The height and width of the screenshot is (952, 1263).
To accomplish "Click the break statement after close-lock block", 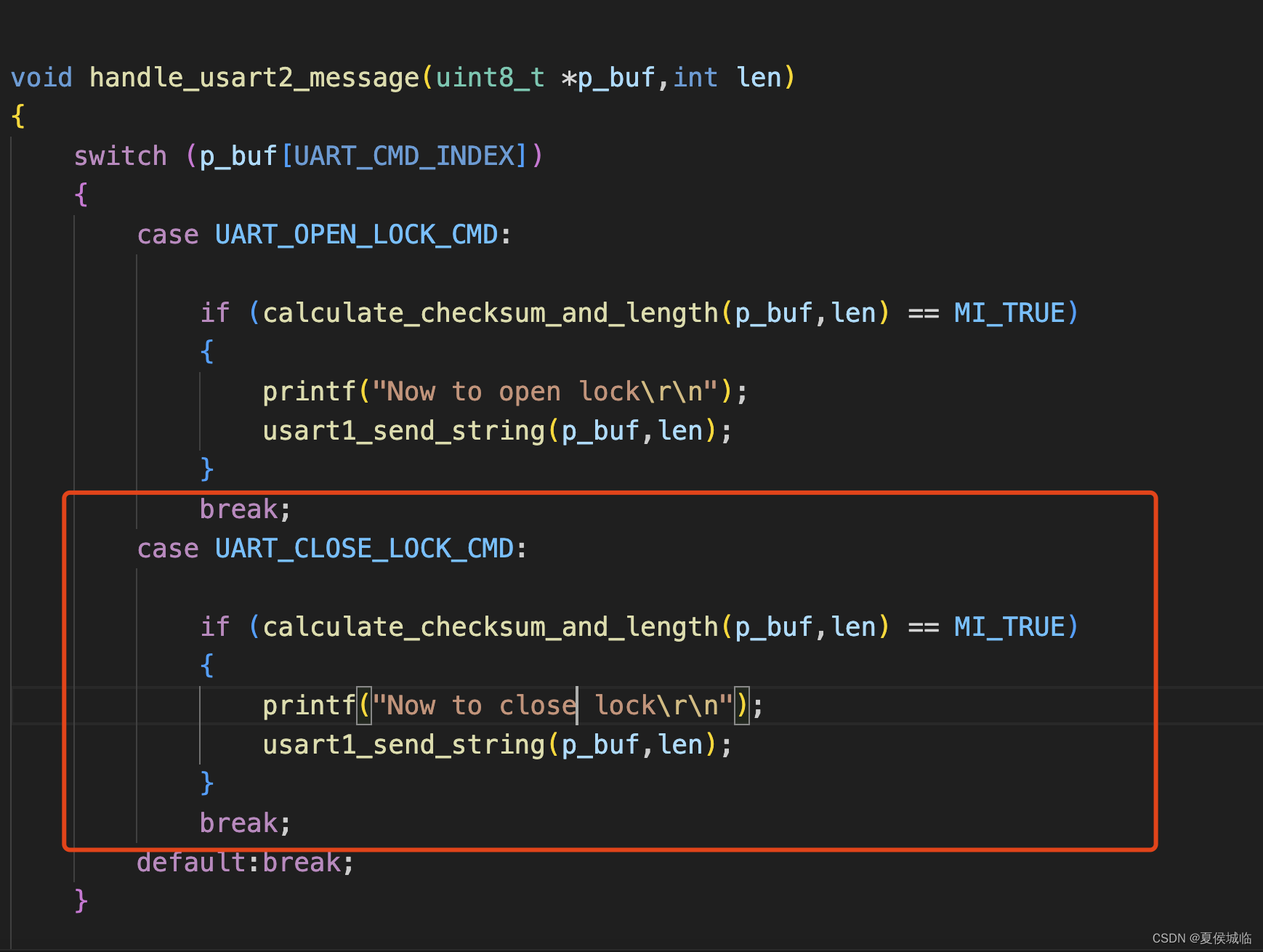I will 246,823.
